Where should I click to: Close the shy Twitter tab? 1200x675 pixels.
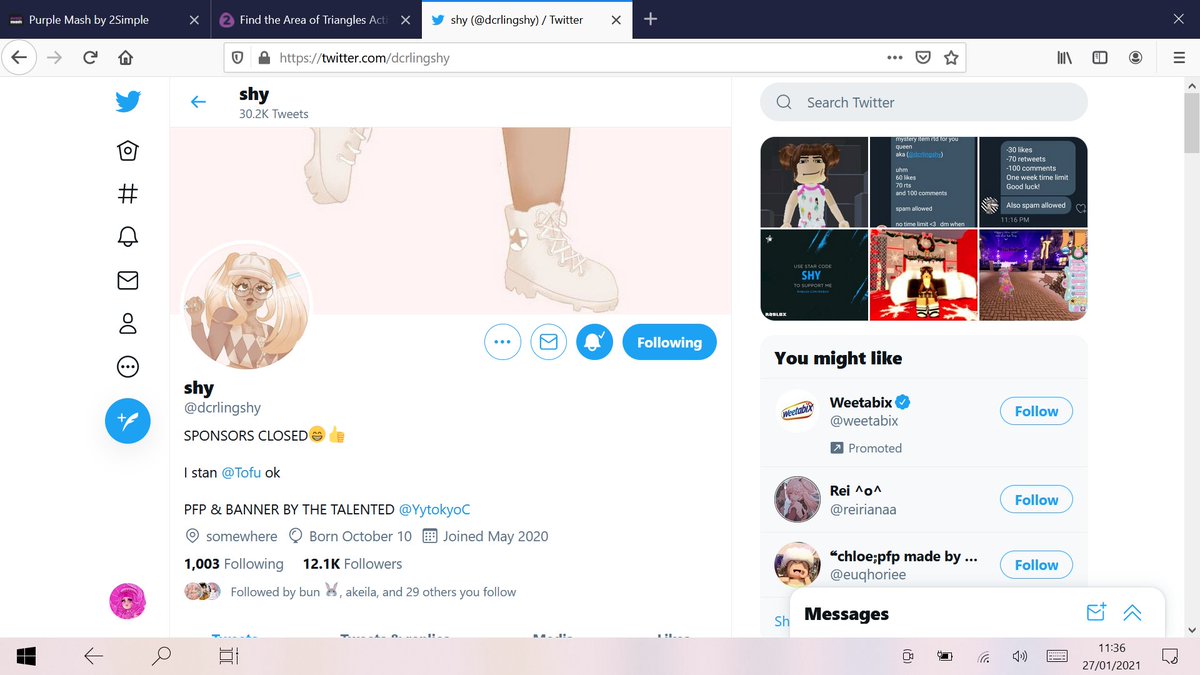(615, 19)
